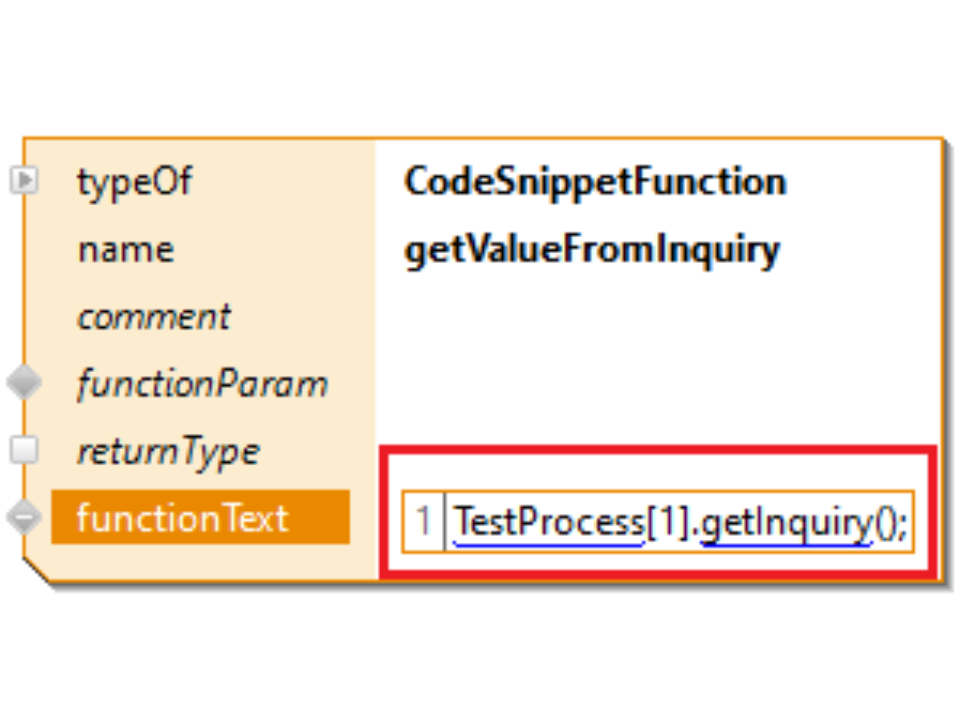960x720 pixels.
Task: Select the comment property label
Action: [154, 317]
